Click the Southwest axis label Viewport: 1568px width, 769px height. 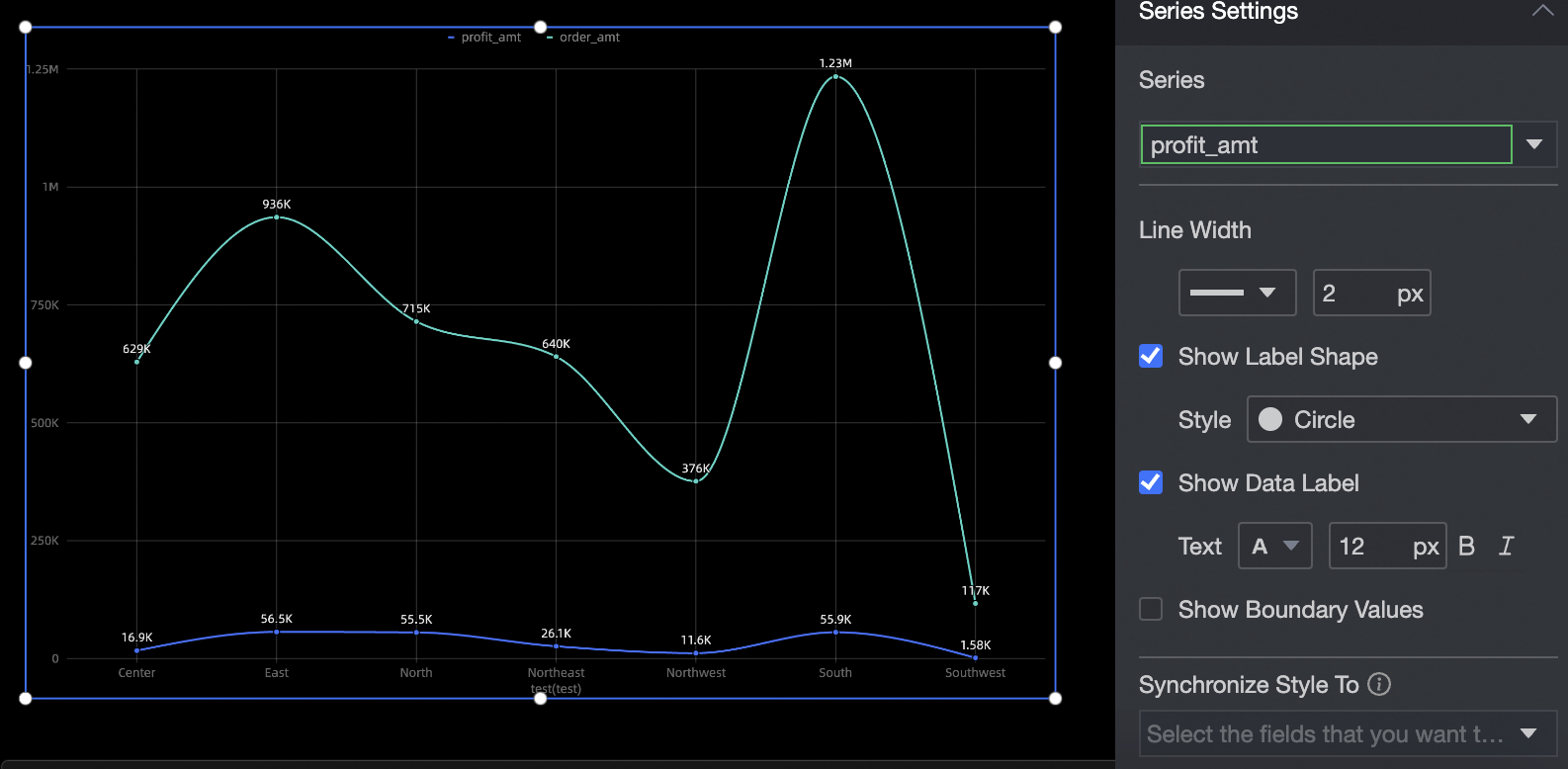[x=975, y=673]
